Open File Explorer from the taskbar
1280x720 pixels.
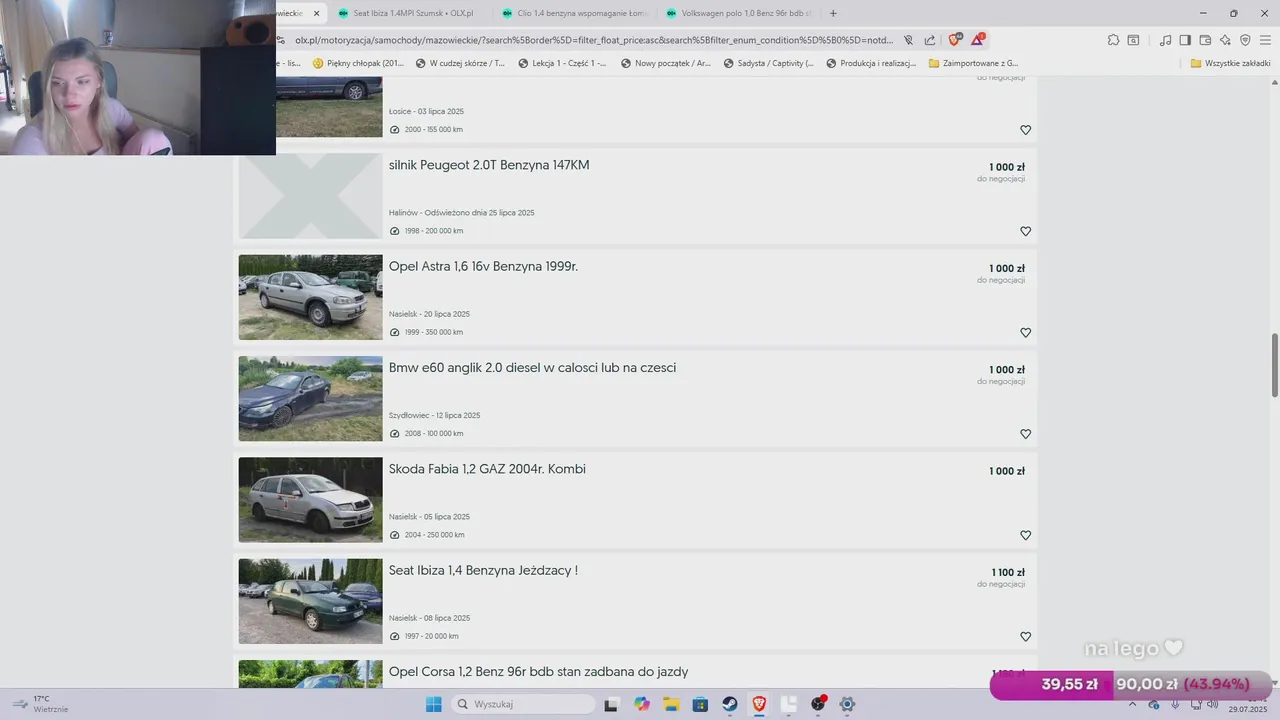tap(671, 704)
